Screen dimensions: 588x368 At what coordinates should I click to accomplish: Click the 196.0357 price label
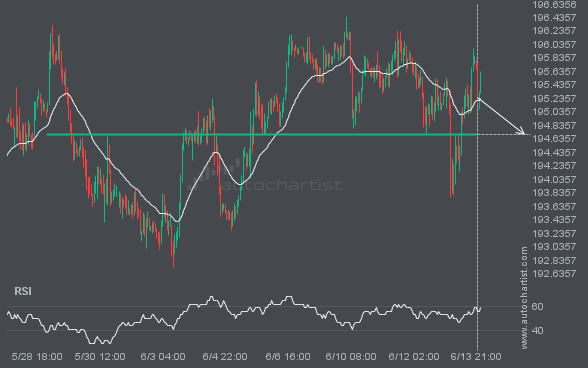(554, 45)
